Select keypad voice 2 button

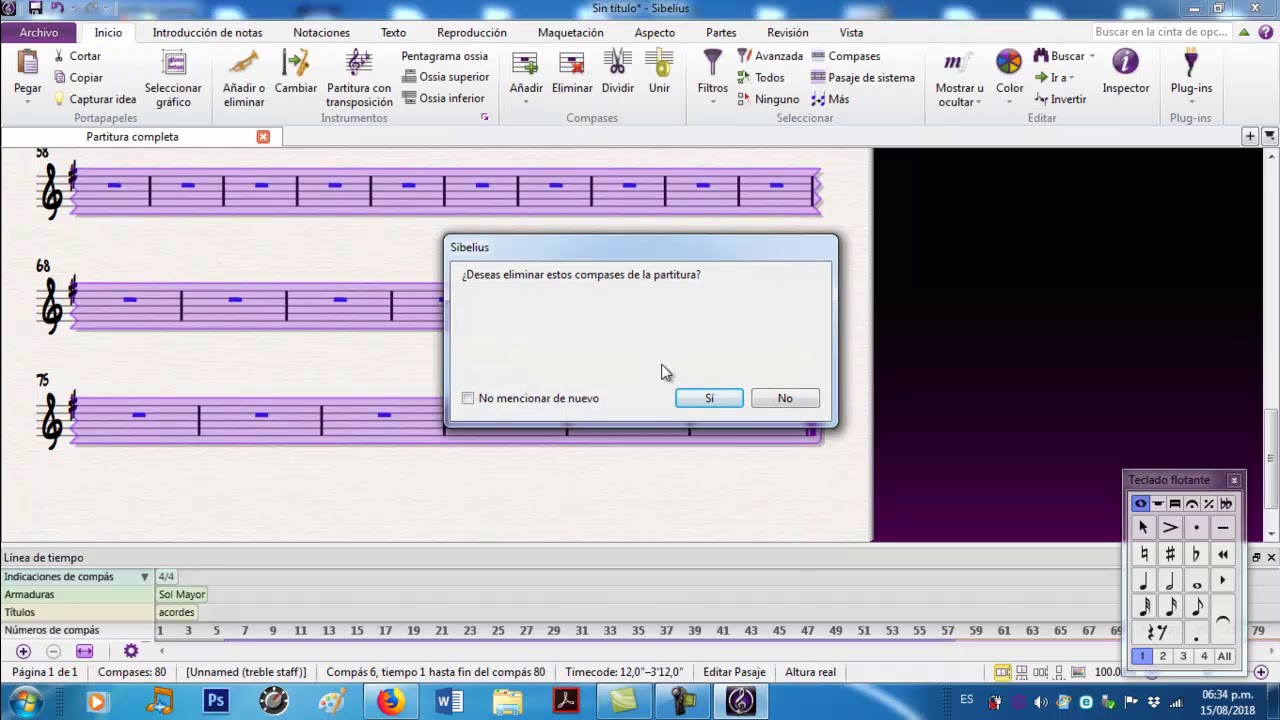(x=1162, y=656)
